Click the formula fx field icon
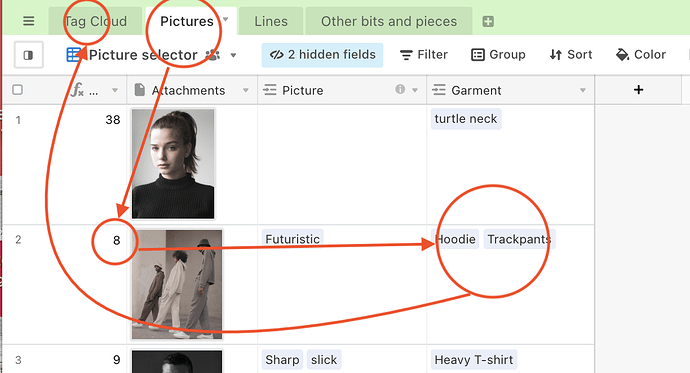 click(x=77, y=90)
